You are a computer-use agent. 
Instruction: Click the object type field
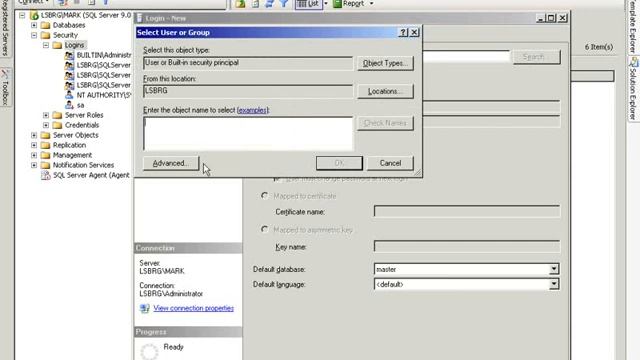248,63
